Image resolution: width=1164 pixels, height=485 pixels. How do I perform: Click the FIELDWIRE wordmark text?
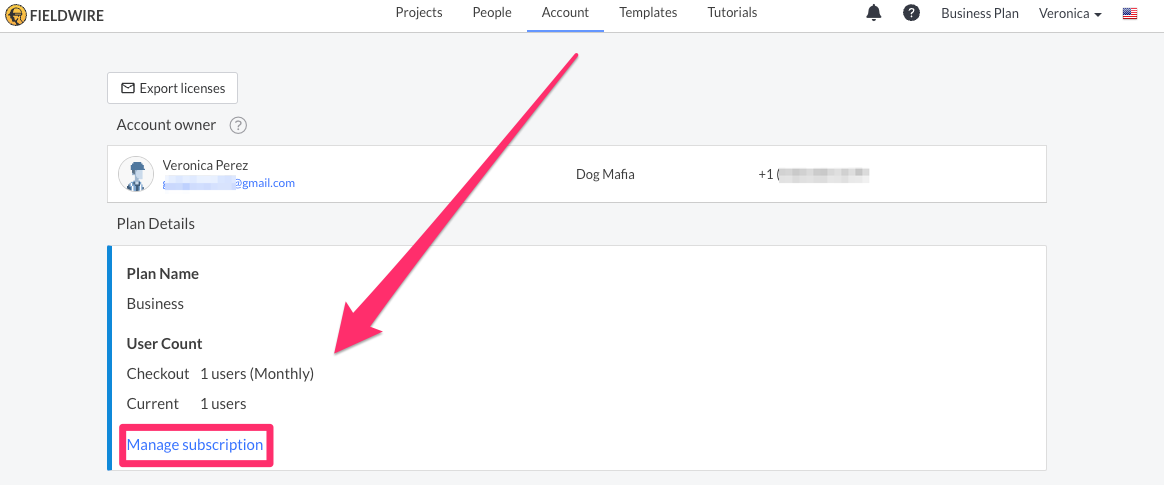(x=67, y=14)
